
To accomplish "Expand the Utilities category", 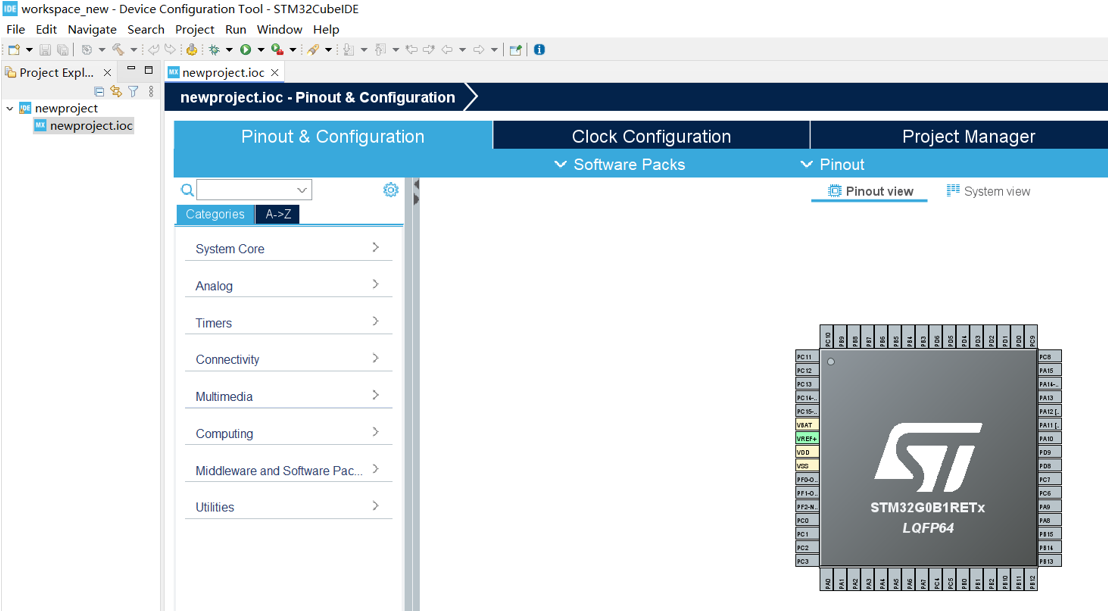I will pos(288,506).
